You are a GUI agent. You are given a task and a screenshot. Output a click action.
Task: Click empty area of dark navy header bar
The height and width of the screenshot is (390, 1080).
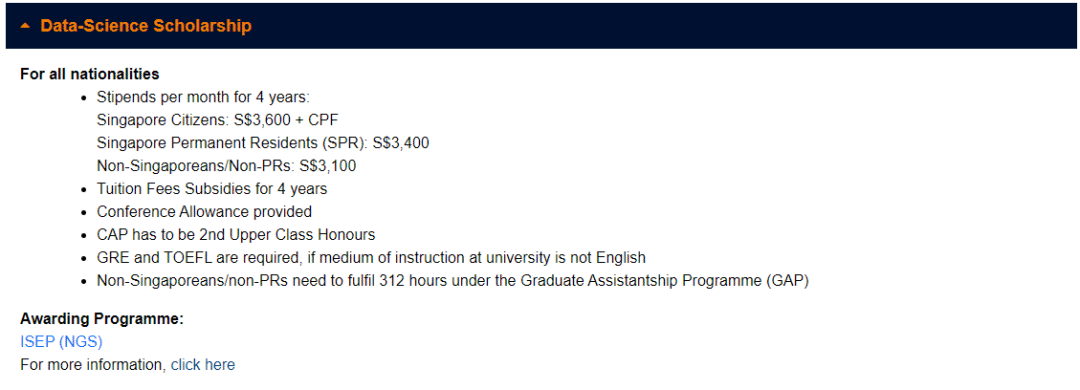pos(661,26)
